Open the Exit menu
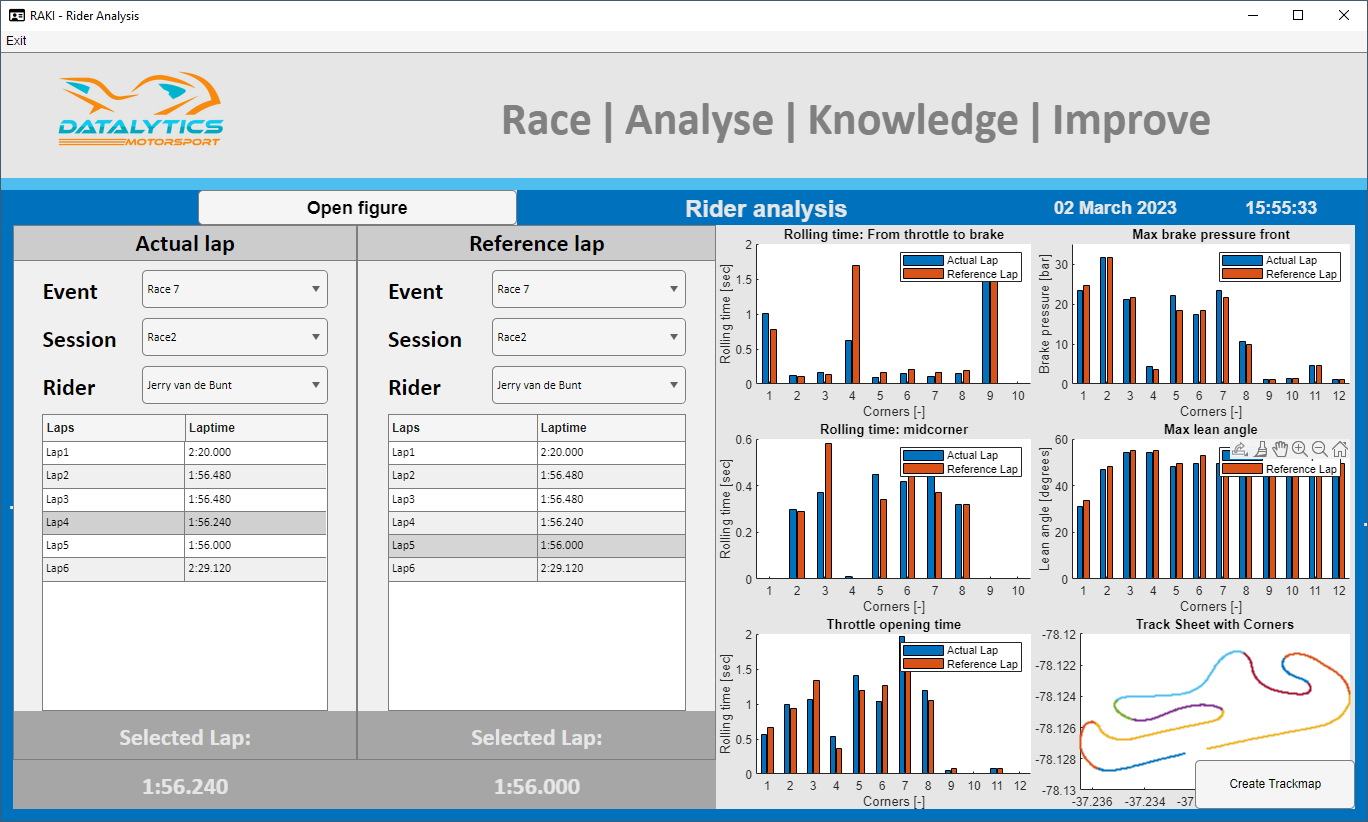 (x=17, y=41)
